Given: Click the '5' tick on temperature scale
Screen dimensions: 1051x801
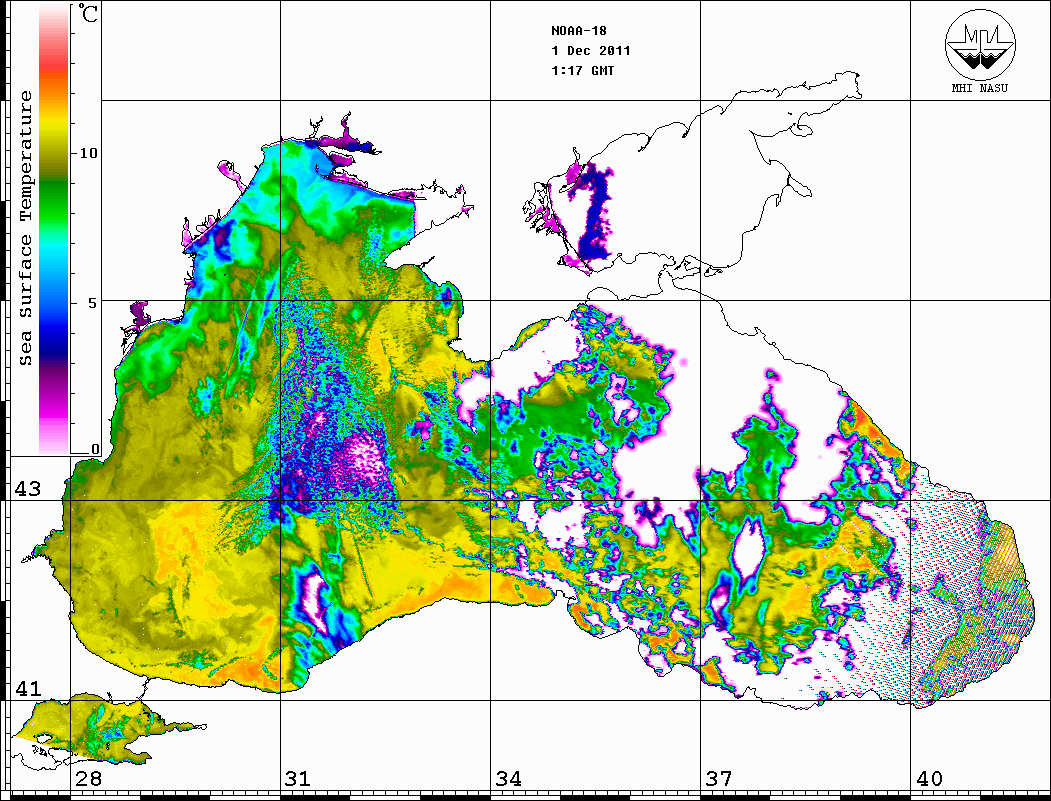Looking at the screenshot, I should [92, 303].
